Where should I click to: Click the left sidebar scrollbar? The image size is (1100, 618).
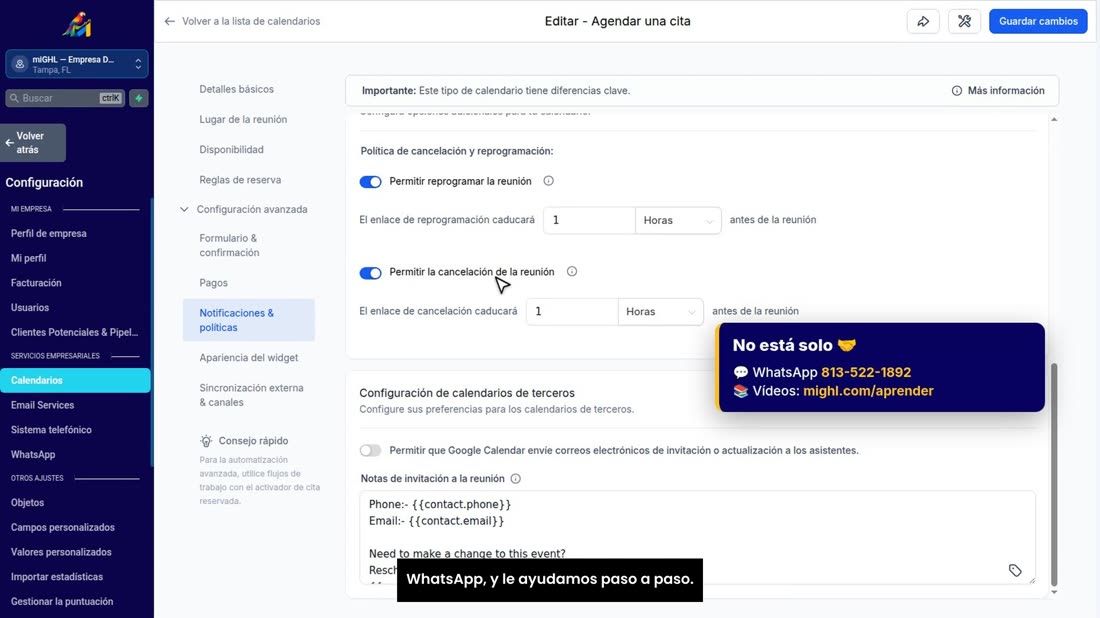152,330
